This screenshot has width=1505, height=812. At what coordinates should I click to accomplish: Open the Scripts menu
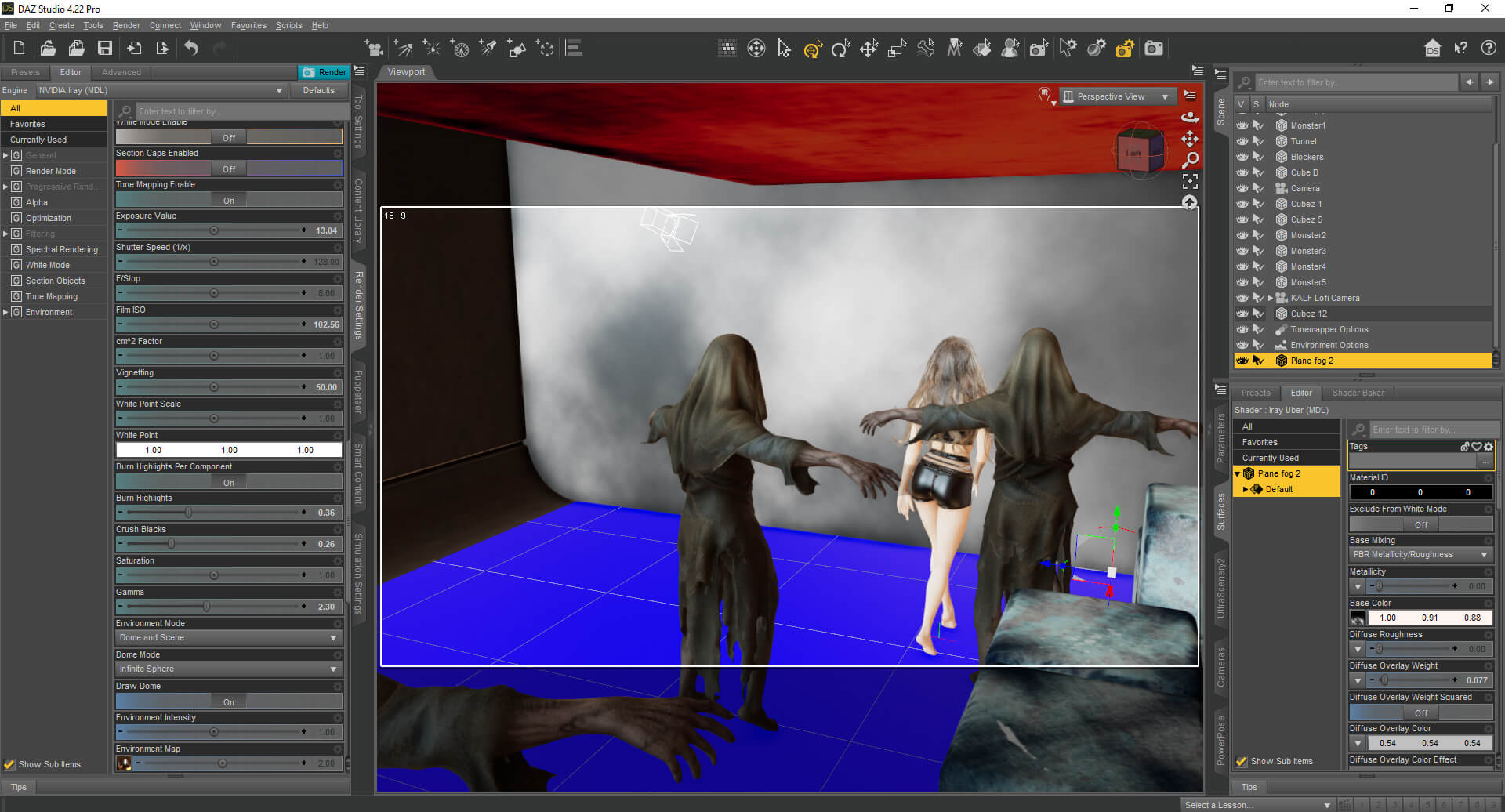coord(288,25)
